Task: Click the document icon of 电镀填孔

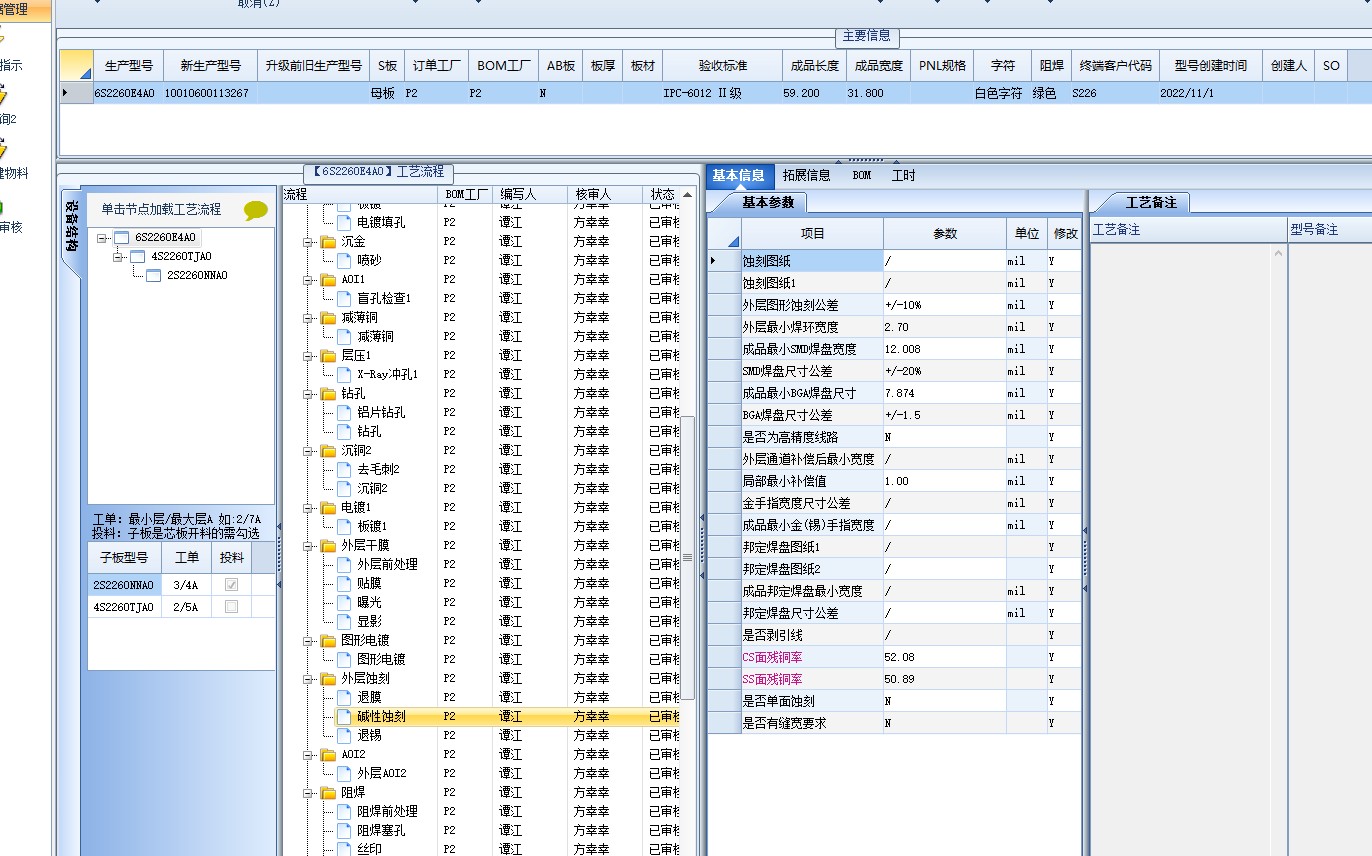Action: (344, 223)
